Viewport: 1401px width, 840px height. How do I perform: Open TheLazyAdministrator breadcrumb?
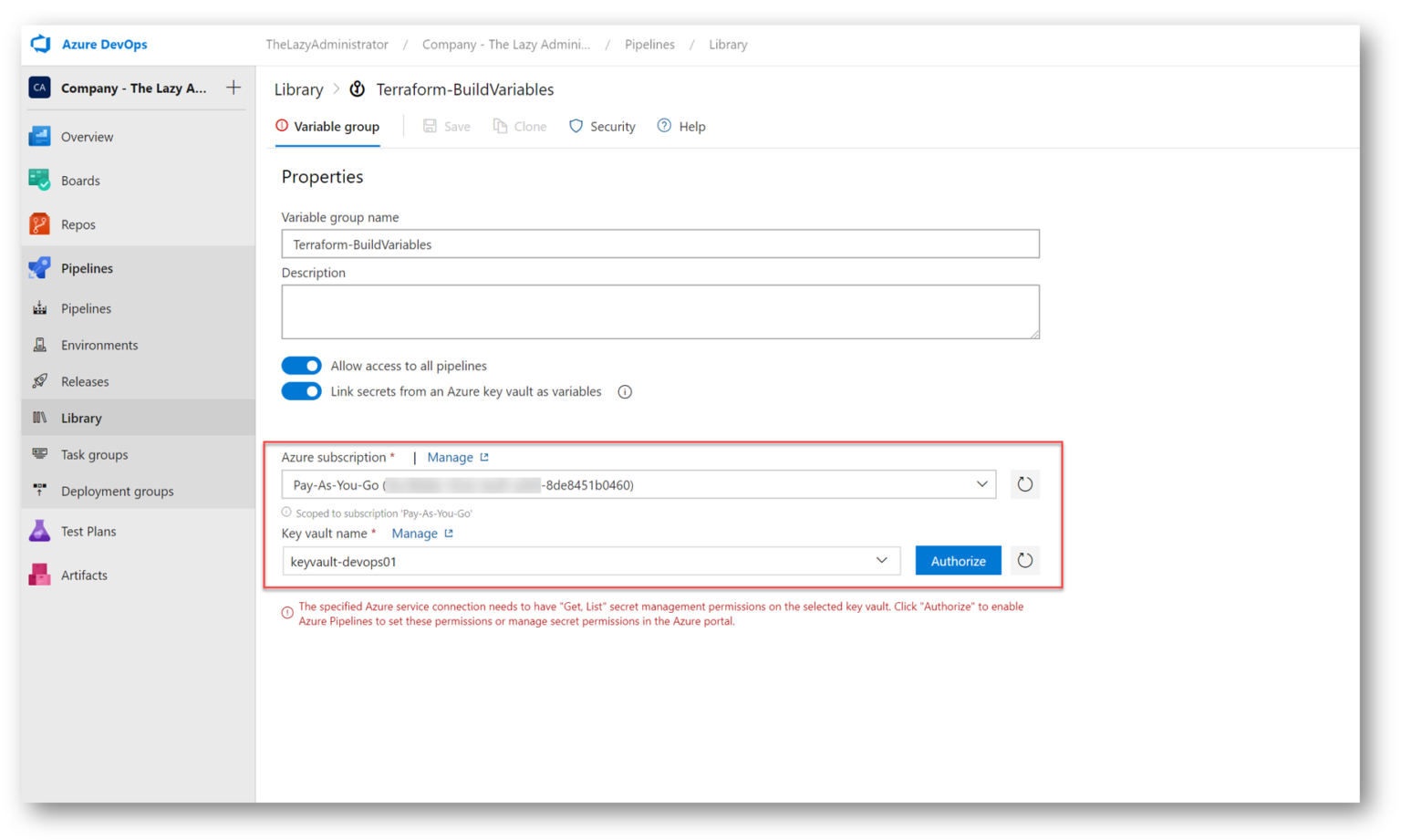click(327, 44)
